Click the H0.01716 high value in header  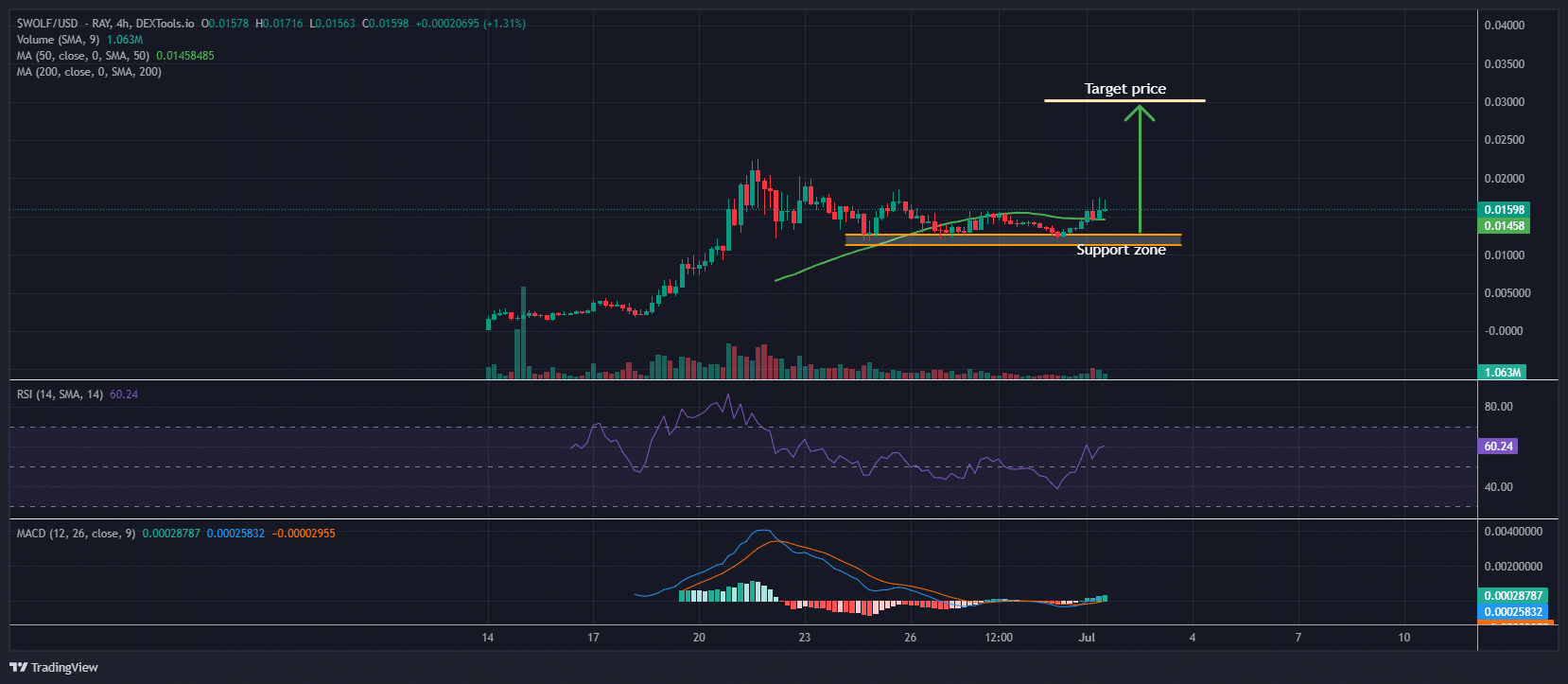pyautogui.click(x=280, y=24)
